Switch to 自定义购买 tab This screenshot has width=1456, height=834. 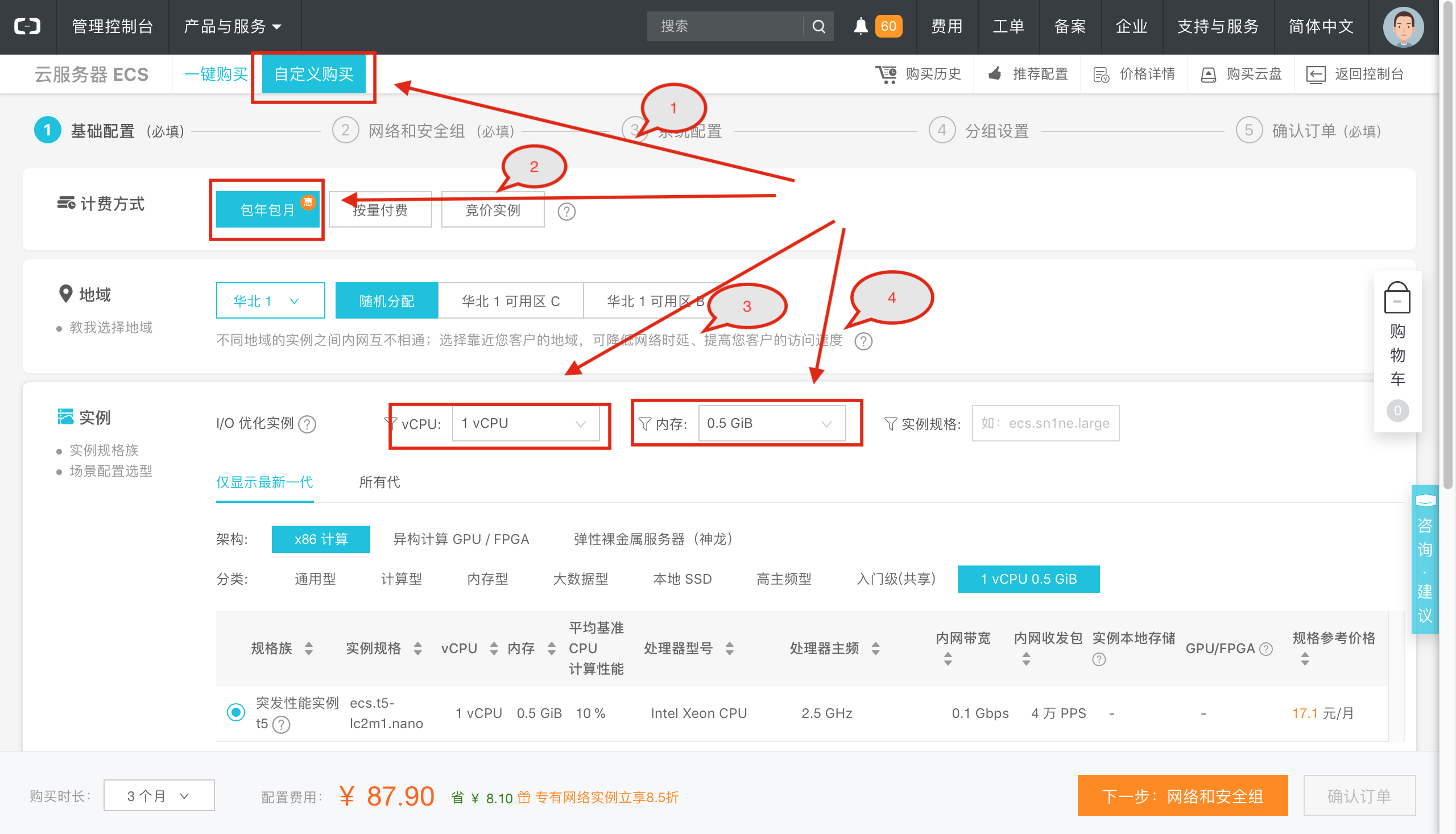click(314, 75)
